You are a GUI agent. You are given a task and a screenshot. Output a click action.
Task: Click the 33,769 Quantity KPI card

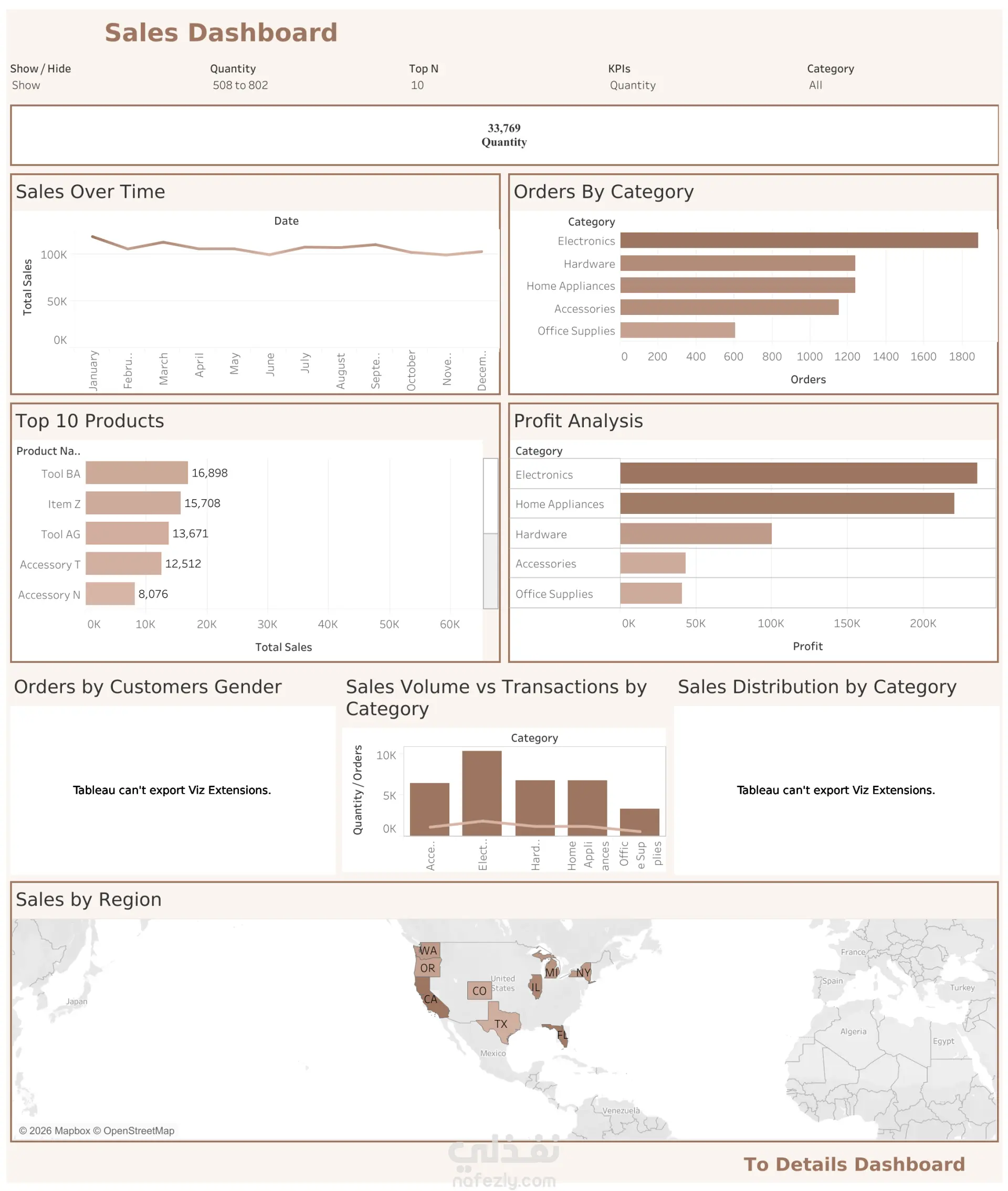tap(503, 135)
